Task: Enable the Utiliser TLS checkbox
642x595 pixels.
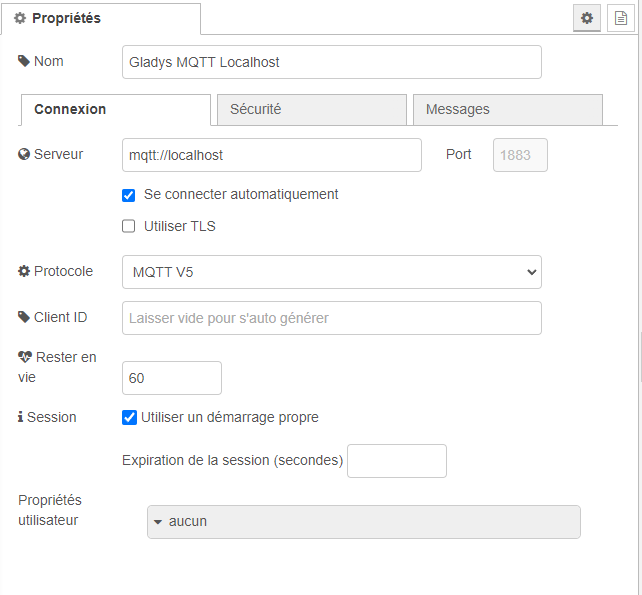Action: click(x=129, y=226)
